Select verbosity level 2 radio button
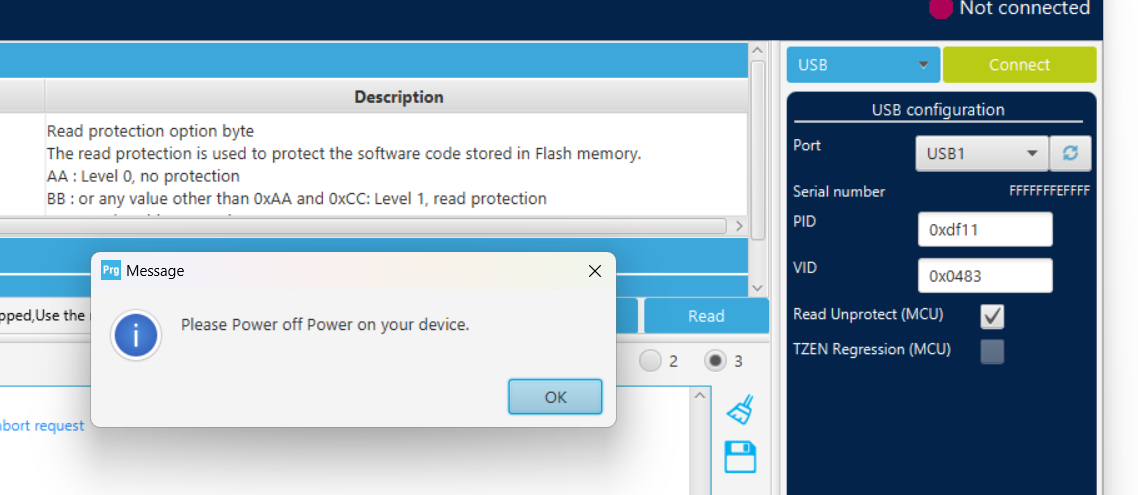This screenshot has width=1138, height=495. coord(650,360)
